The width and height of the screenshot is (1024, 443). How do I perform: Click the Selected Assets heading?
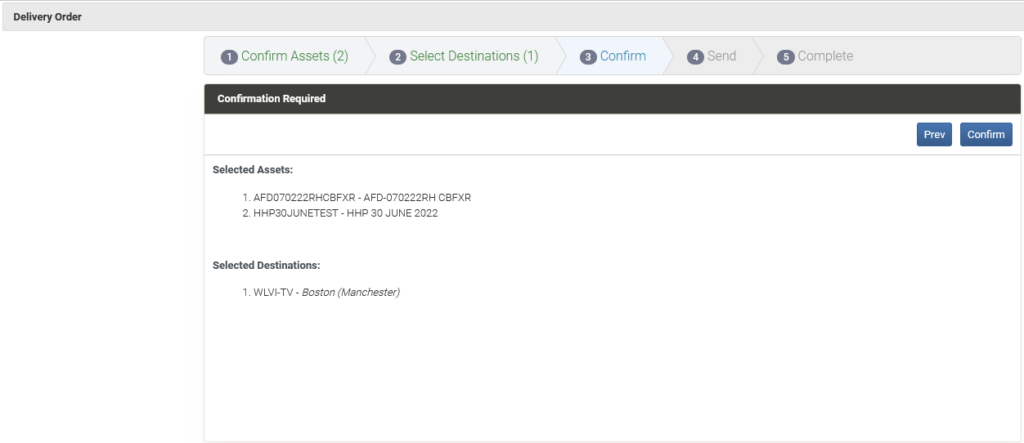point(253,170)
